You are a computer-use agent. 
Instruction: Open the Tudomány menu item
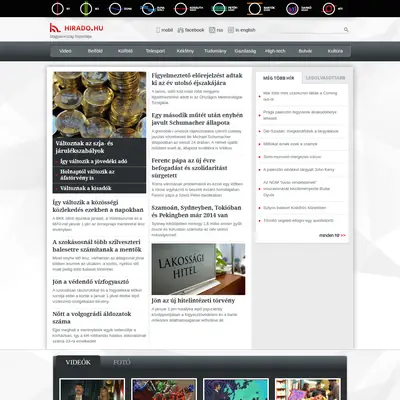click(x=215, y=51)
